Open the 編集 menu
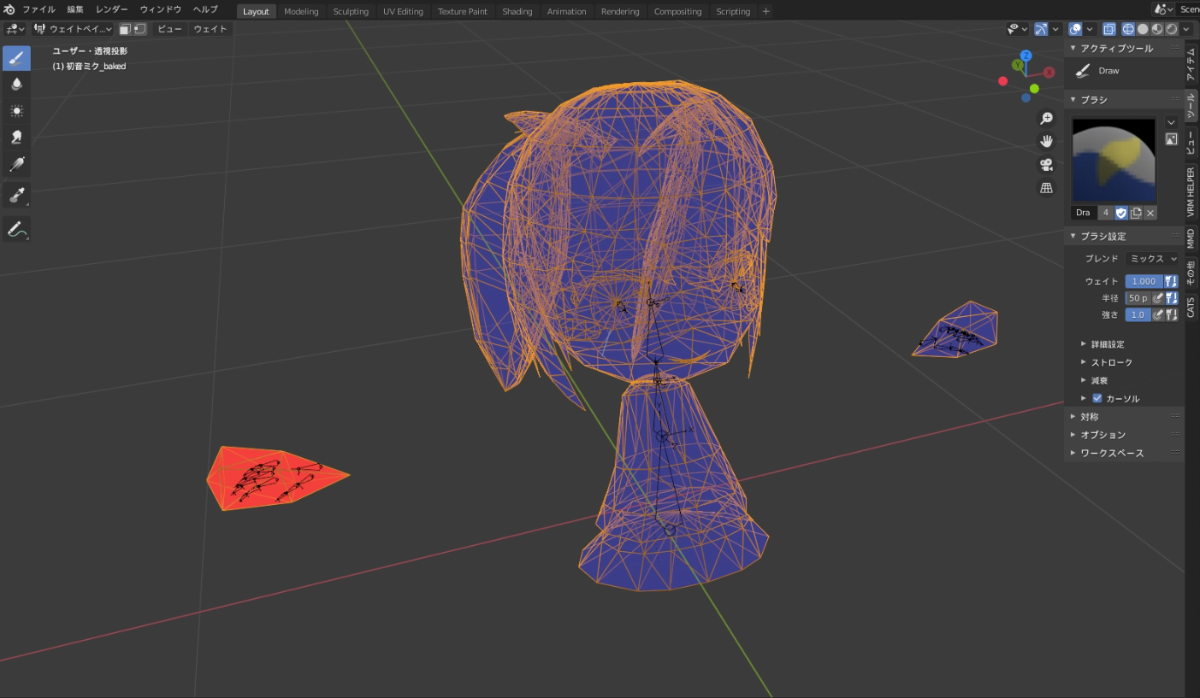This screenshot has width=1200, height=698. pos(76,9)
